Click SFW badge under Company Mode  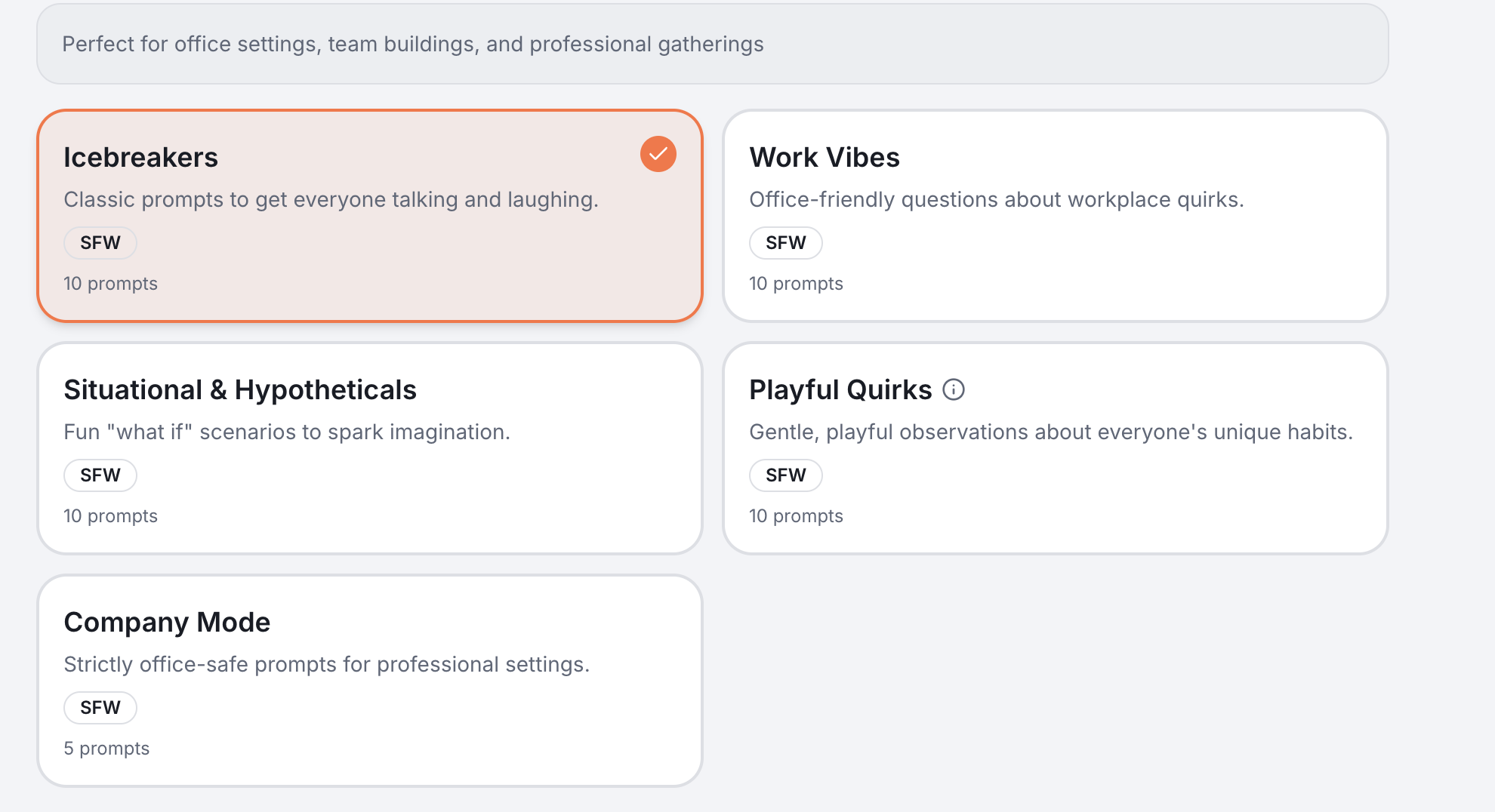(100, 708)
